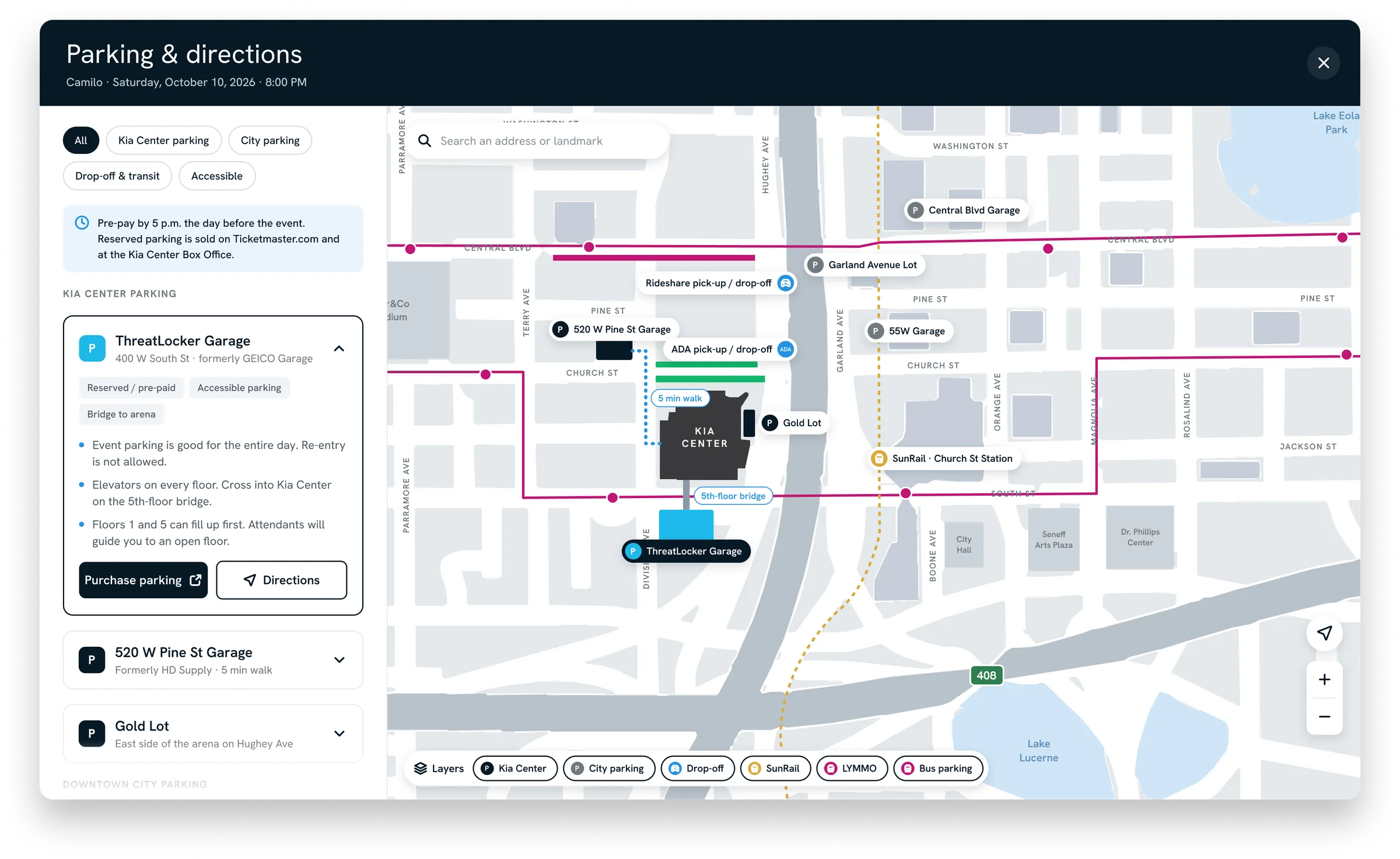
Task: Select the Accessible filter chip
Action: 216,176
